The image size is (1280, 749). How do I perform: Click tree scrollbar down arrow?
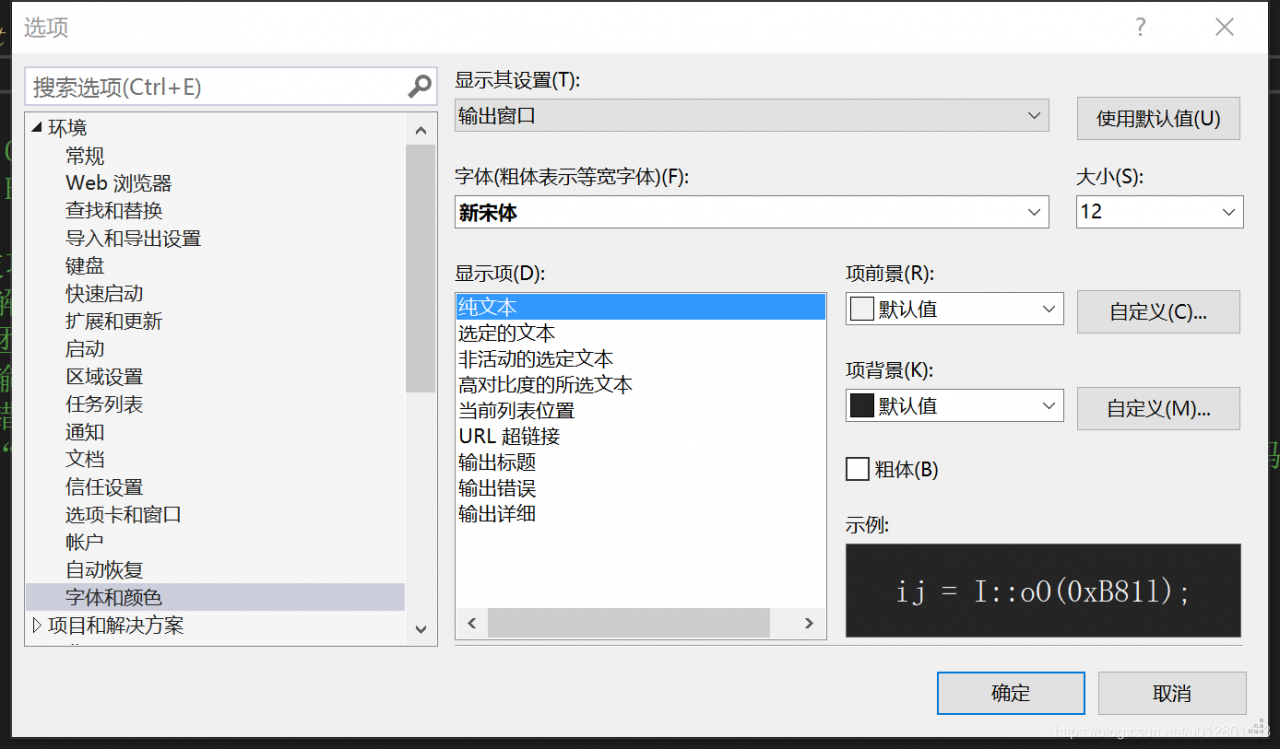pos(420,629)
